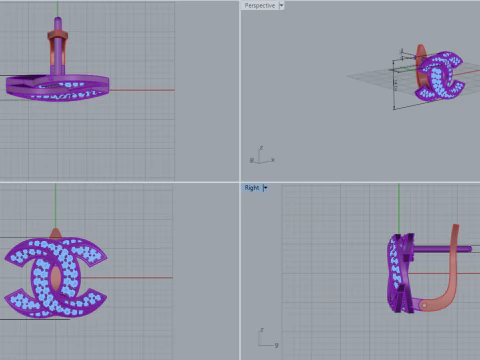Click the axis indicator in Right viewport

[268, 338]
